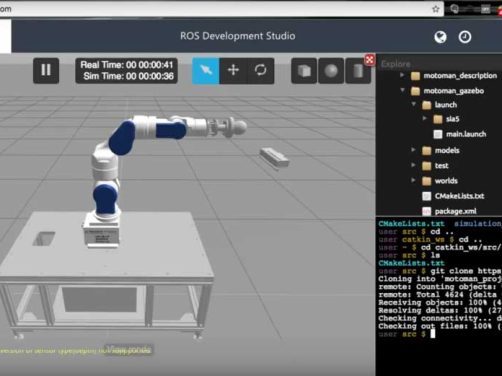The image size is (502, 376).
Task: Click ROS Development Studio title
Action: coord(238,36)
